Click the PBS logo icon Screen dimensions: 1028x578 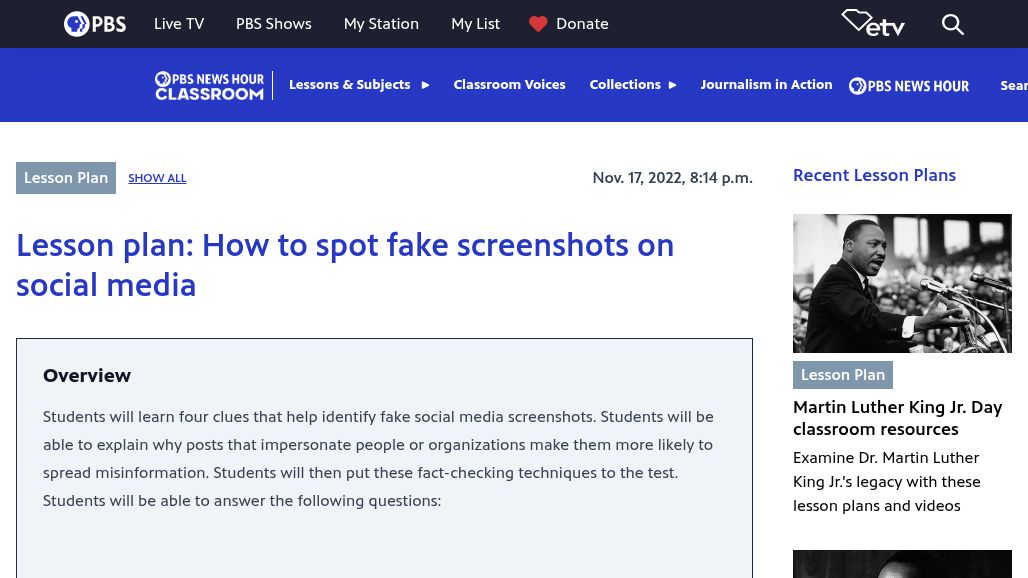click(x=95, y=24)
